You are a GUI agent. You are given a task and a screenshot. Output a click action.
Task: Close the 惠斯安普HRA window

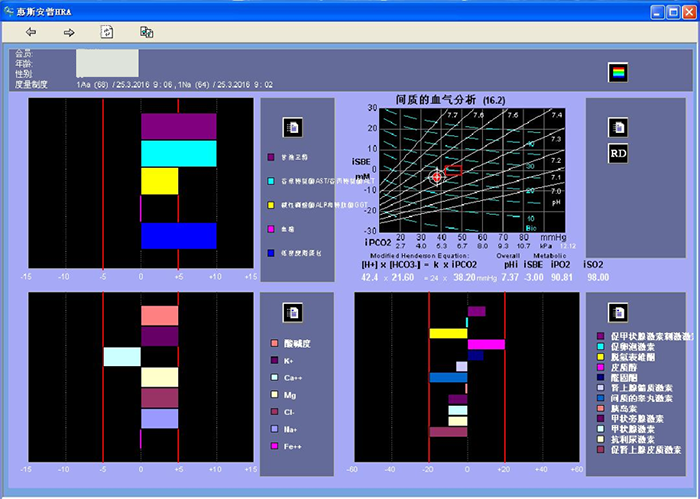coord(689,12)
